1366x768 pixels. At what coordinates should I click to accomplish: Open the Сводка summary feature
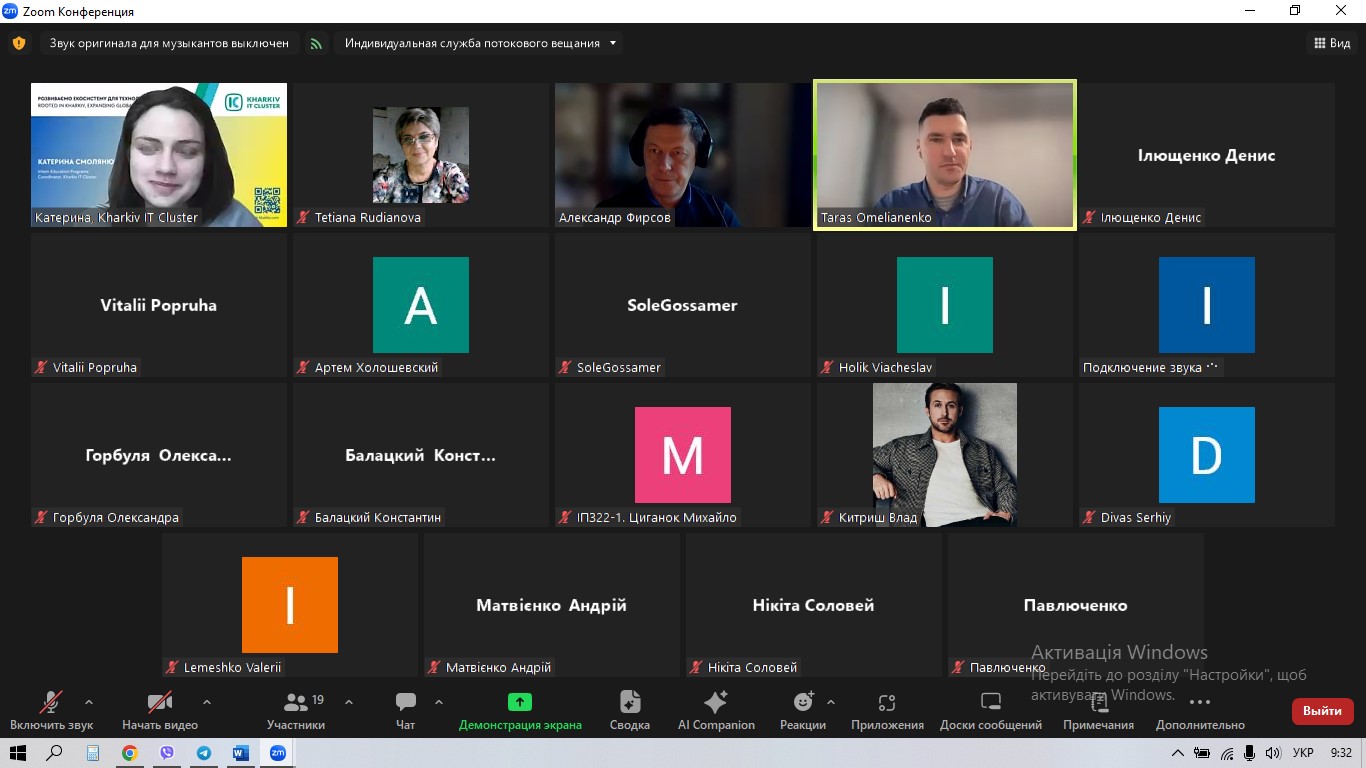point(630,711)
